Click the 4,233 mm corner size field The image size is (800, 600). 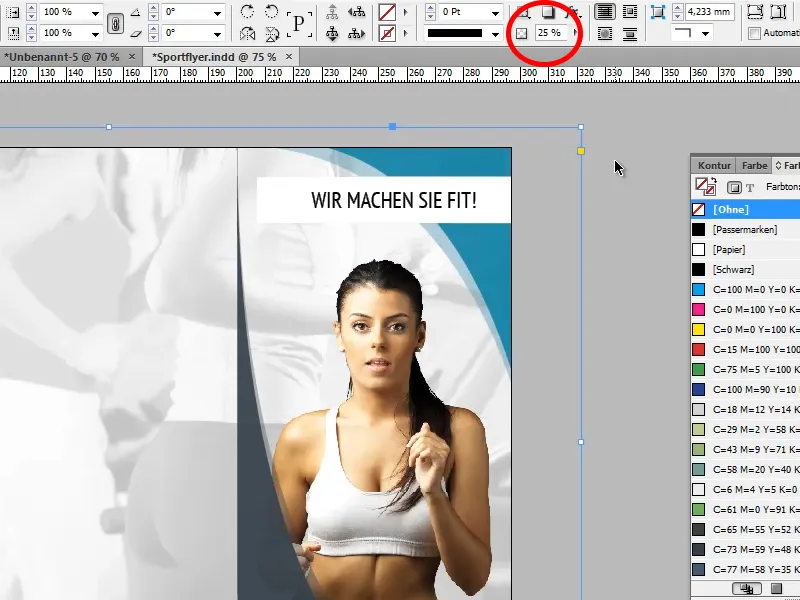710,11
